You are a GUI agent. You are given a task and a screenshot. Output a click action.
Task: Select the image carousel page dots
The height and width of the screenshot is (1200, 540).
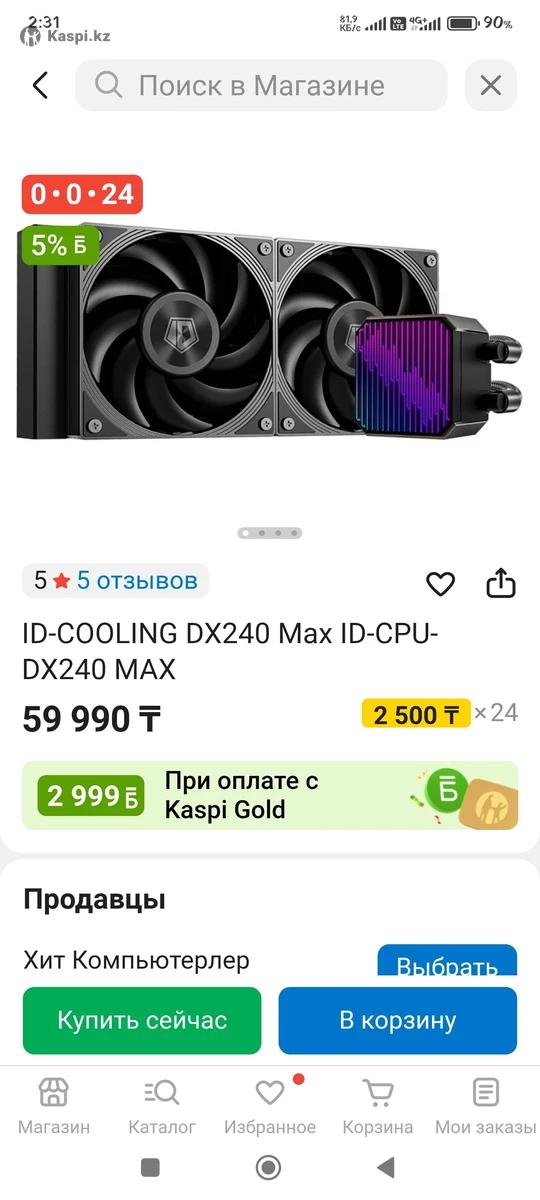point(270,533)
